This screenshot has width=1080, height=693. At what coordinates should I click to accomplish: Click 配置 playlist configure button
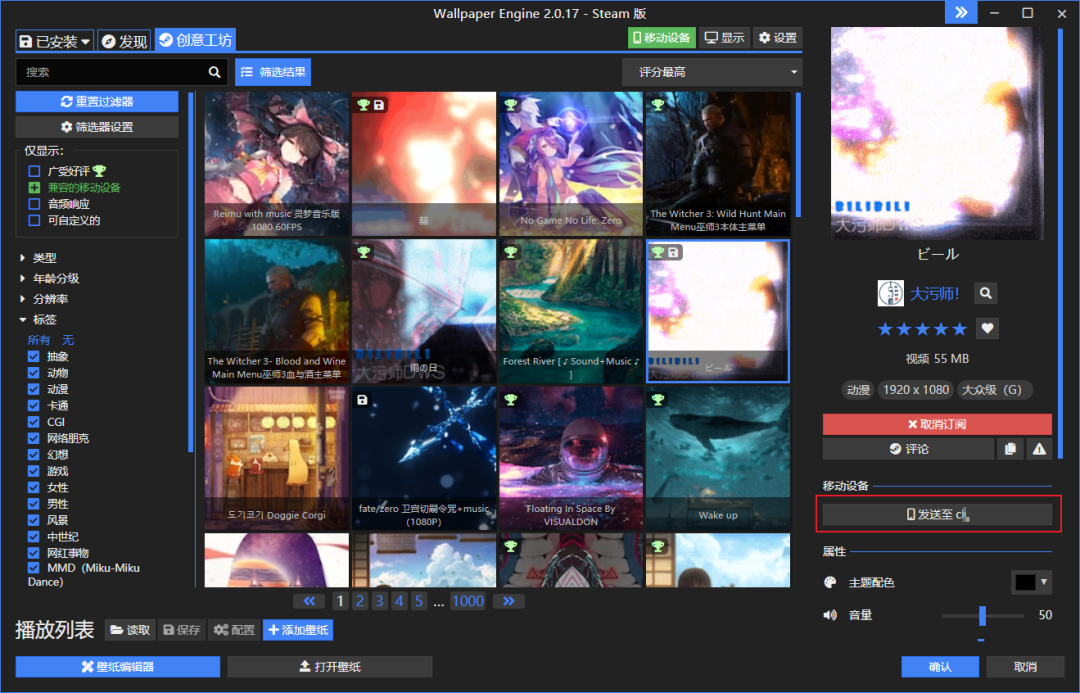[234, 630]
